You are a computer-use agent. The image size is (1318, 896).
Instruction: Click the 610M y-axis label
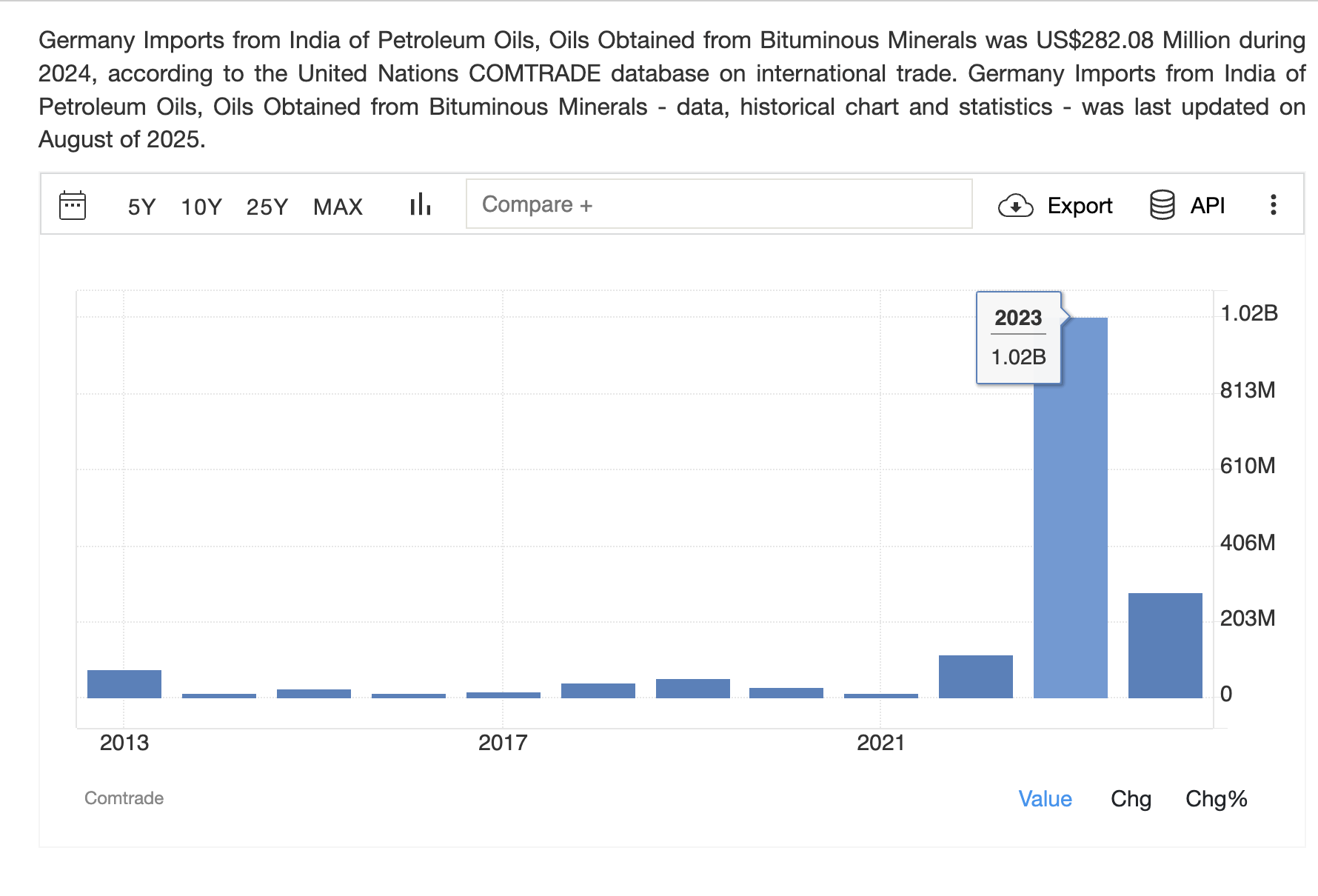click(1248, 466)
